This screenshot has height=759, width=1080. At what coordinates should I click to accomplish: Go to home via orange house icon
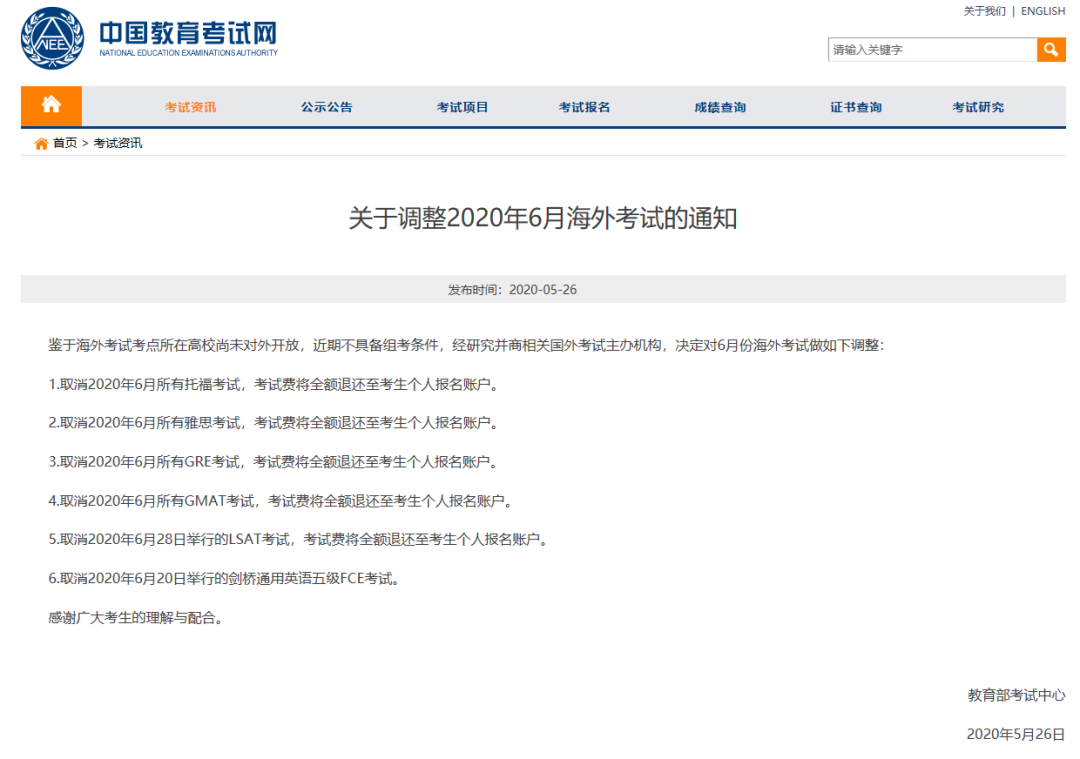51,106
